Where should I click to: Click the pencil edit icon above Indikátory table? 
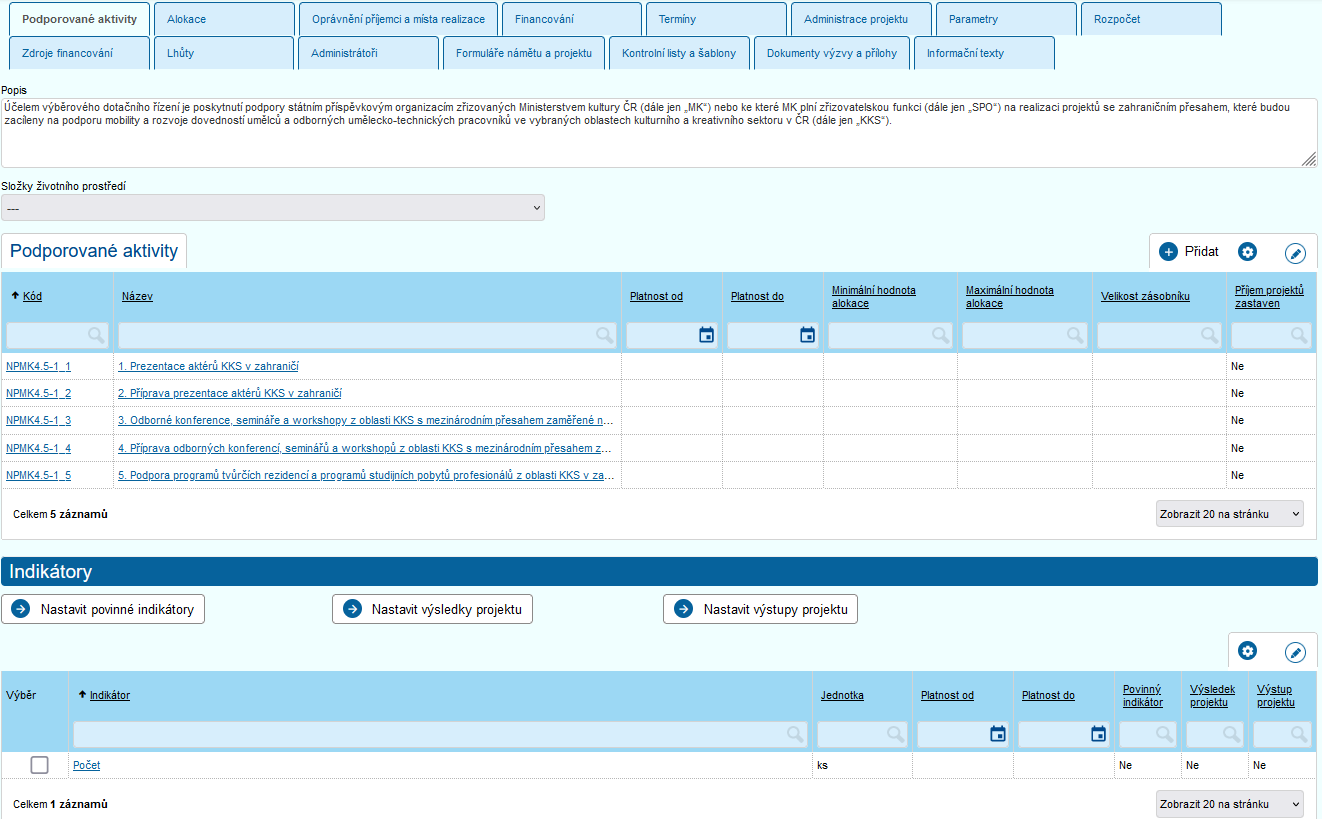pos(1295,652)
